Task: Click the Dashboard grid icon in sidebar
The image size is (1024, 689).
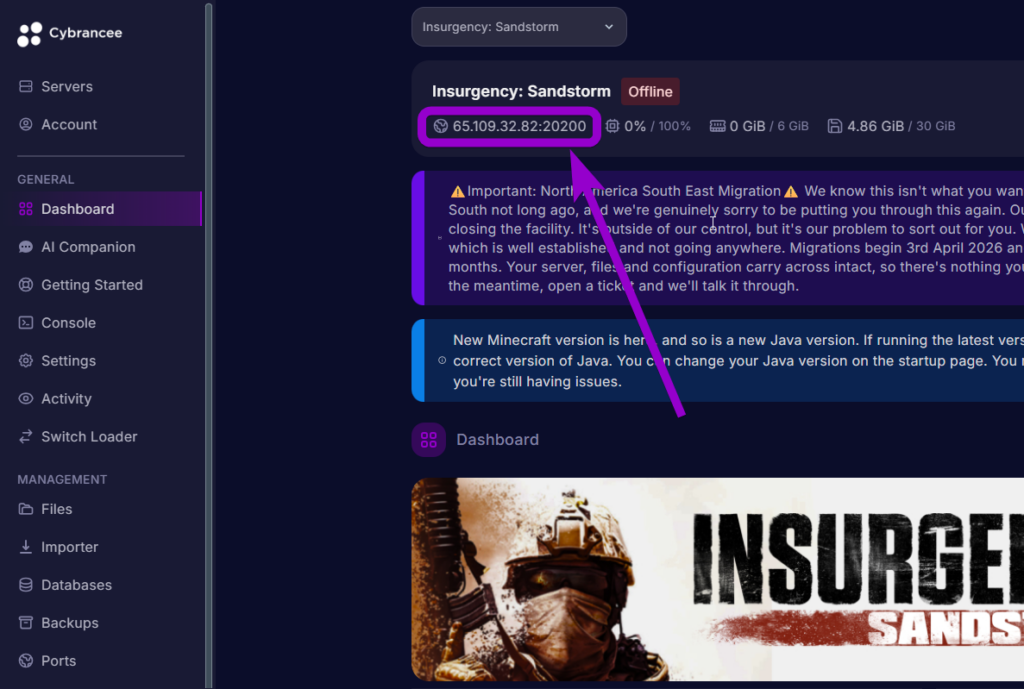Action: click(x=25, y=209)
